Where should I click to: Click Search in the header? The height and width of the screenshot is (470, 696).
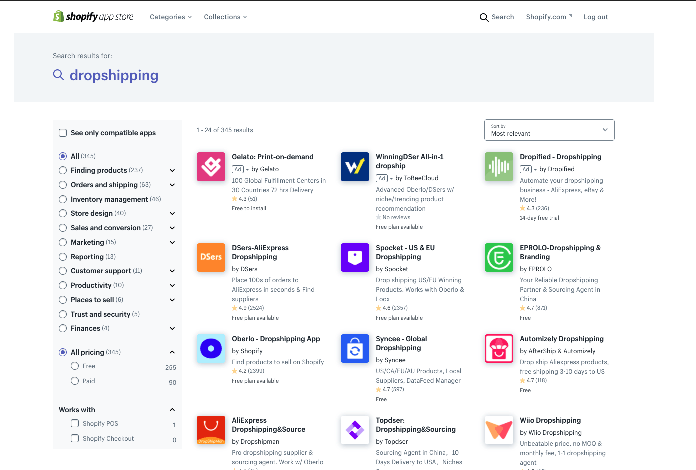[502, 17]
